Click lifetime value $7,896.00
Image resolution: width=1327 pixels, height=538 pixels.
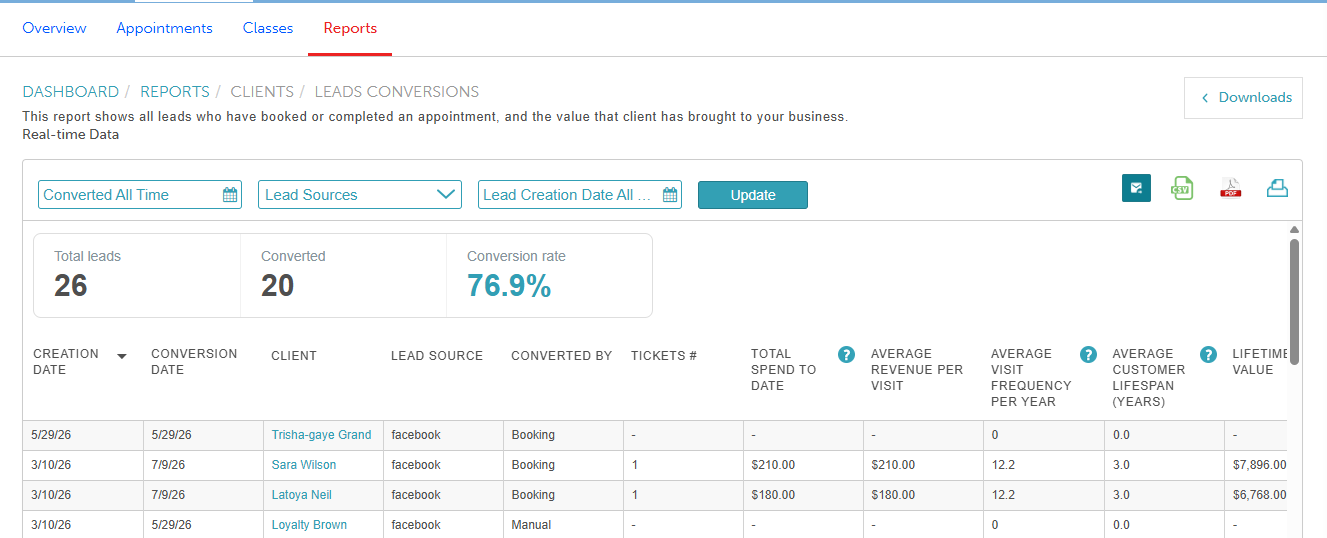coord(1260,465)
